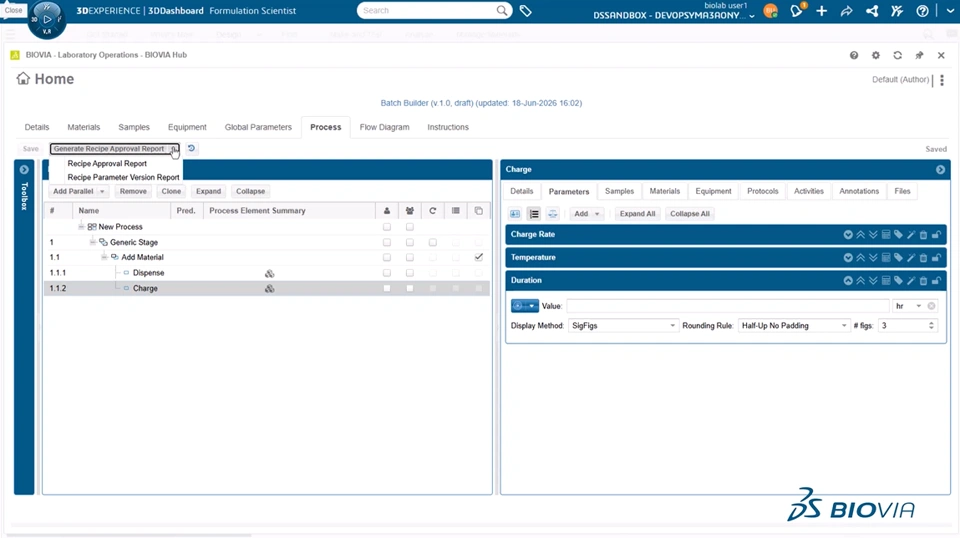Toggle single-user checkbox for New Process
The image size is (960, 538).
pyautogui.click(x=386, y=227)
